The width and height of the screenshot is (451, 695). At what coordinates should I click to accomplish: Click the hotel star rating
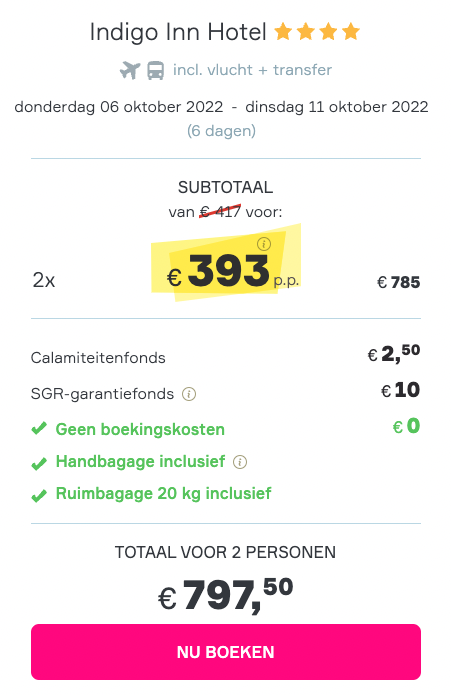point(317,32)
